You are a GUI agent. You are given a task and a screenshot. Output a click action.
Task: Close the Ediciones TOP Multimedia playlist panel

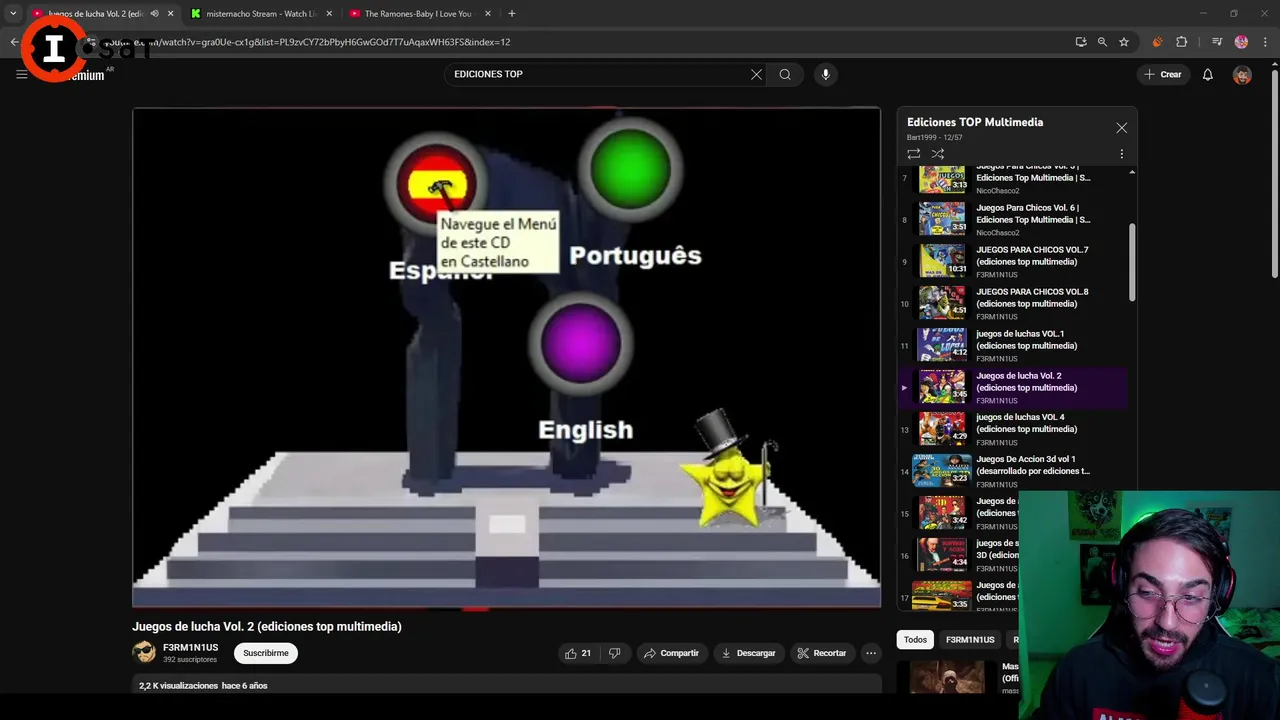[1121, 128]
